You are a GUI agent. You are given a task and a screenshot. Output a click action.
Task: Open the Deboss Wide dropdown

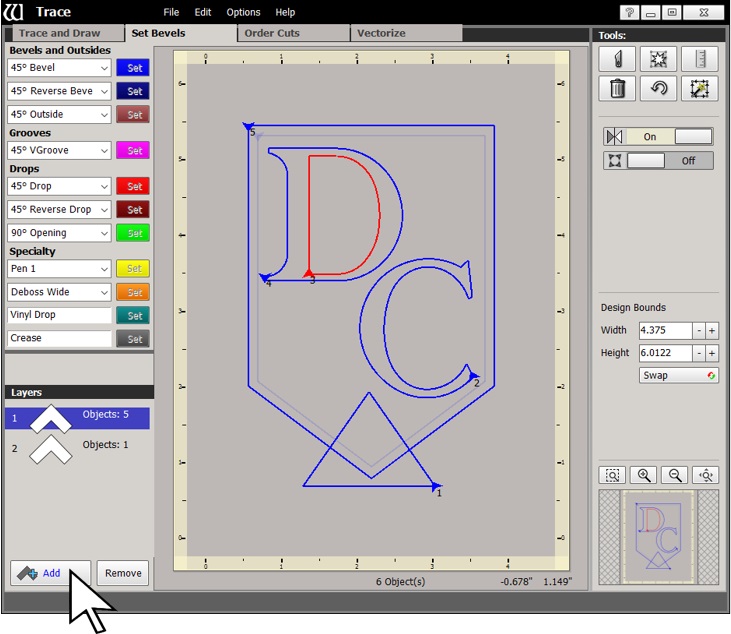click(59, 292)
